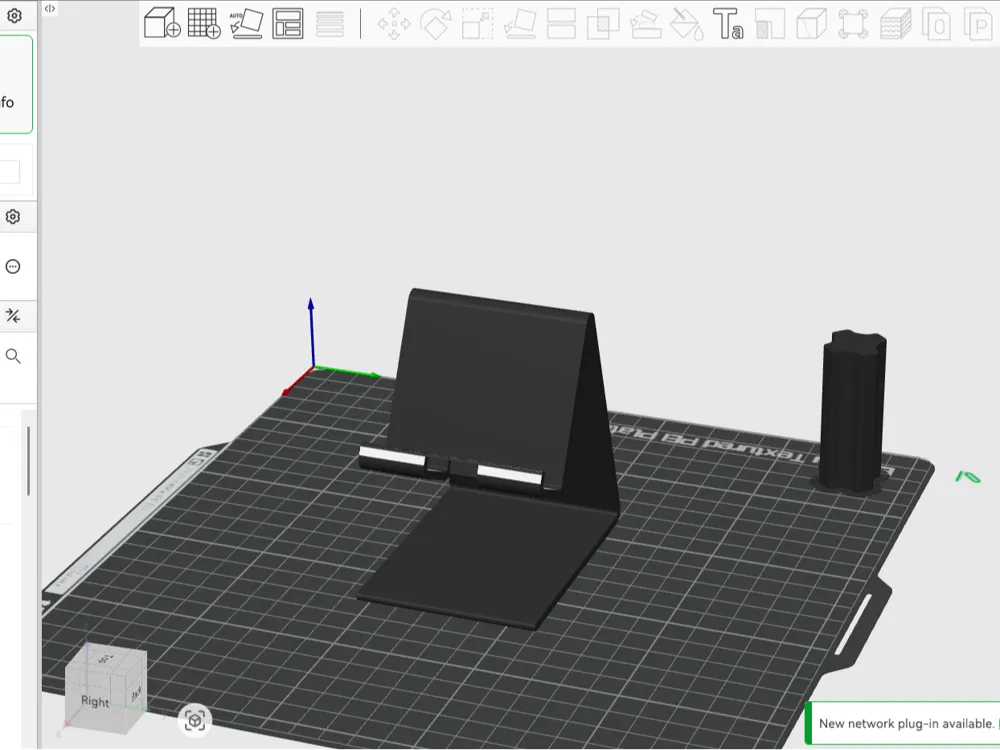This screenshot has height=750, width=1000.
Task: Arrange all objects on the plate
Action: [288, 24]
